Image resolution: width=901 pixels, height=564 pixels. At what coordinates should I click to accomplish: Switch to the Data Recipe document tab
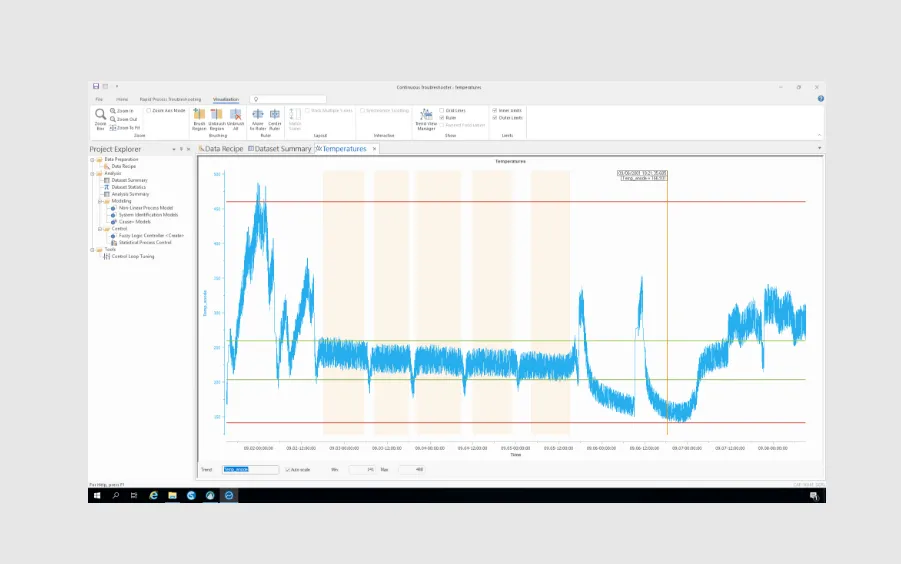coord(221,149)
